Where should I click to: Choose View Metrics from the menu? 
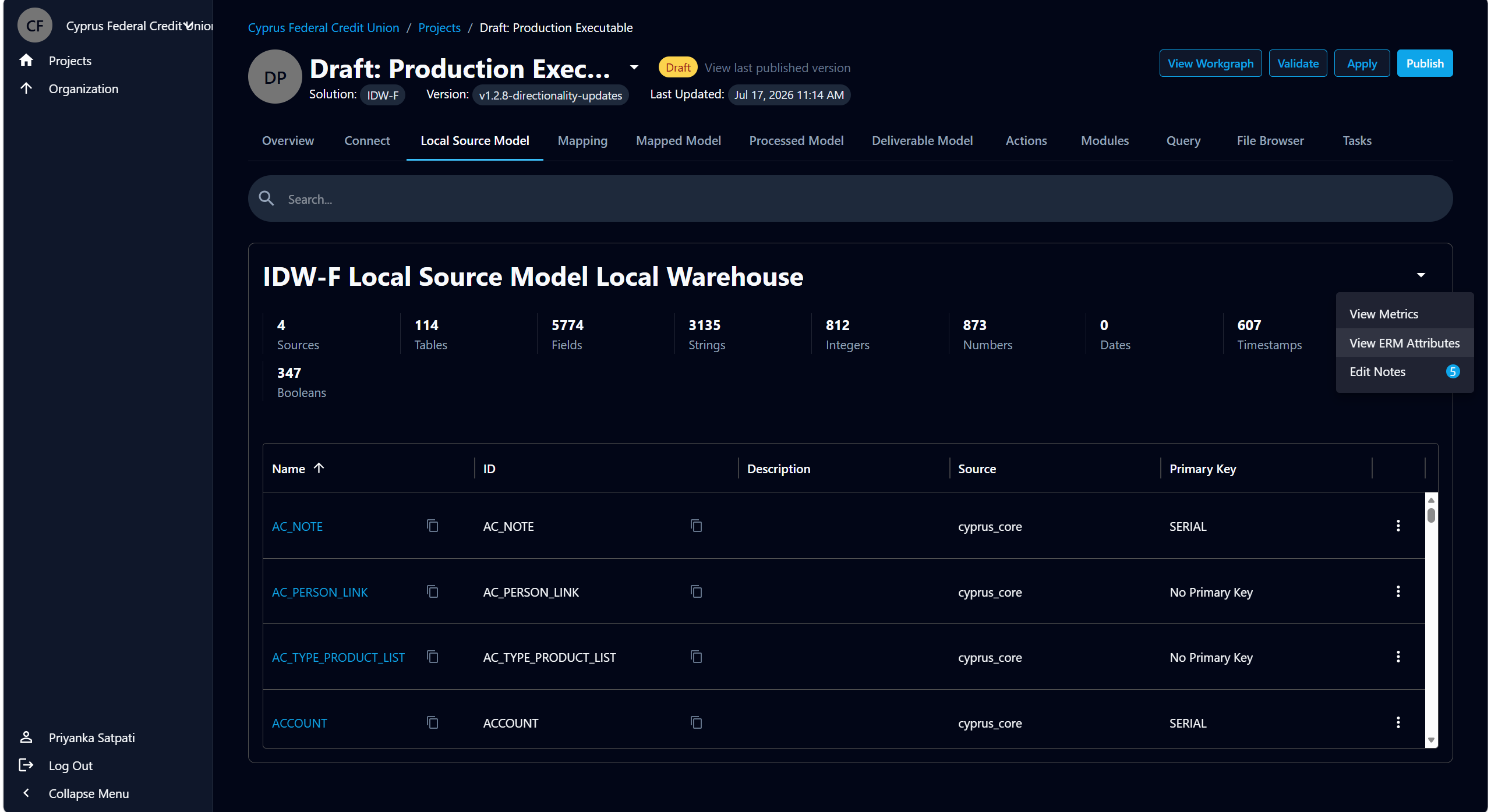[1404, 314]
